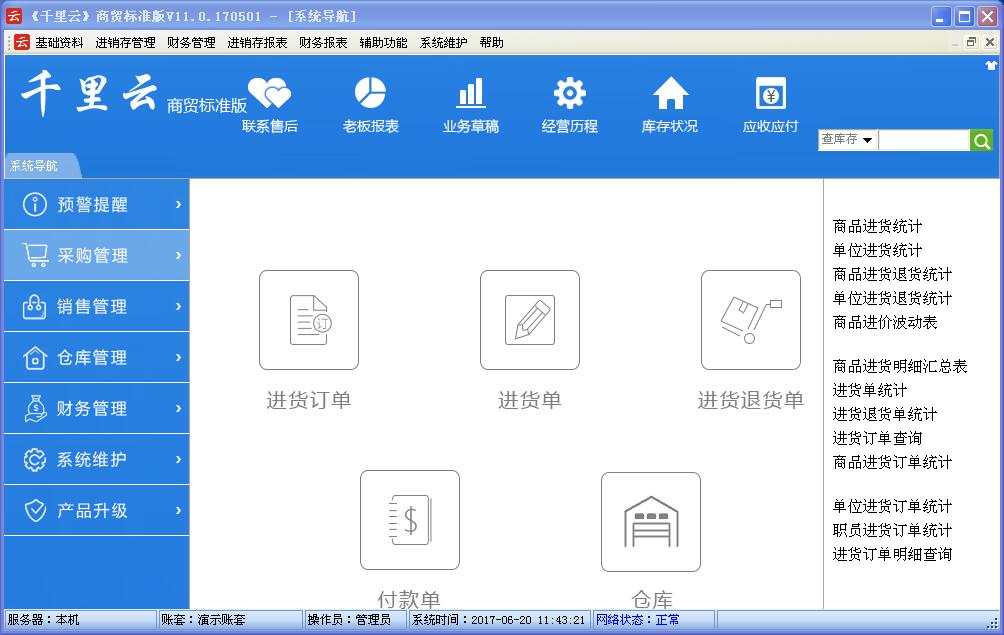Expand the 财务管理 sidebar section

point(96,409)
